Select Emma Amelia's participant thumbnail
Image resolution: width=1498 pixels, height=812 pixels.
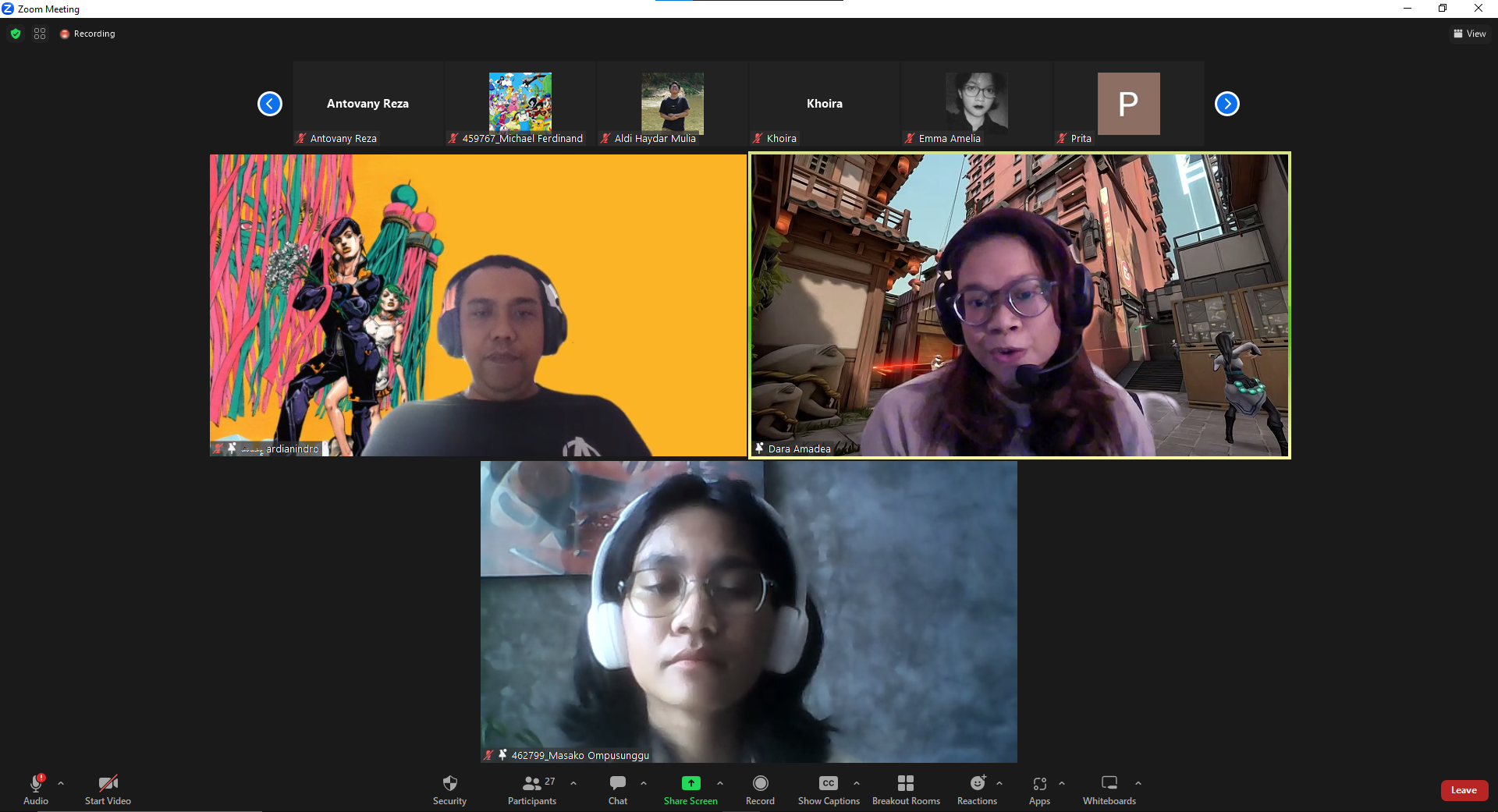point(976,104)
